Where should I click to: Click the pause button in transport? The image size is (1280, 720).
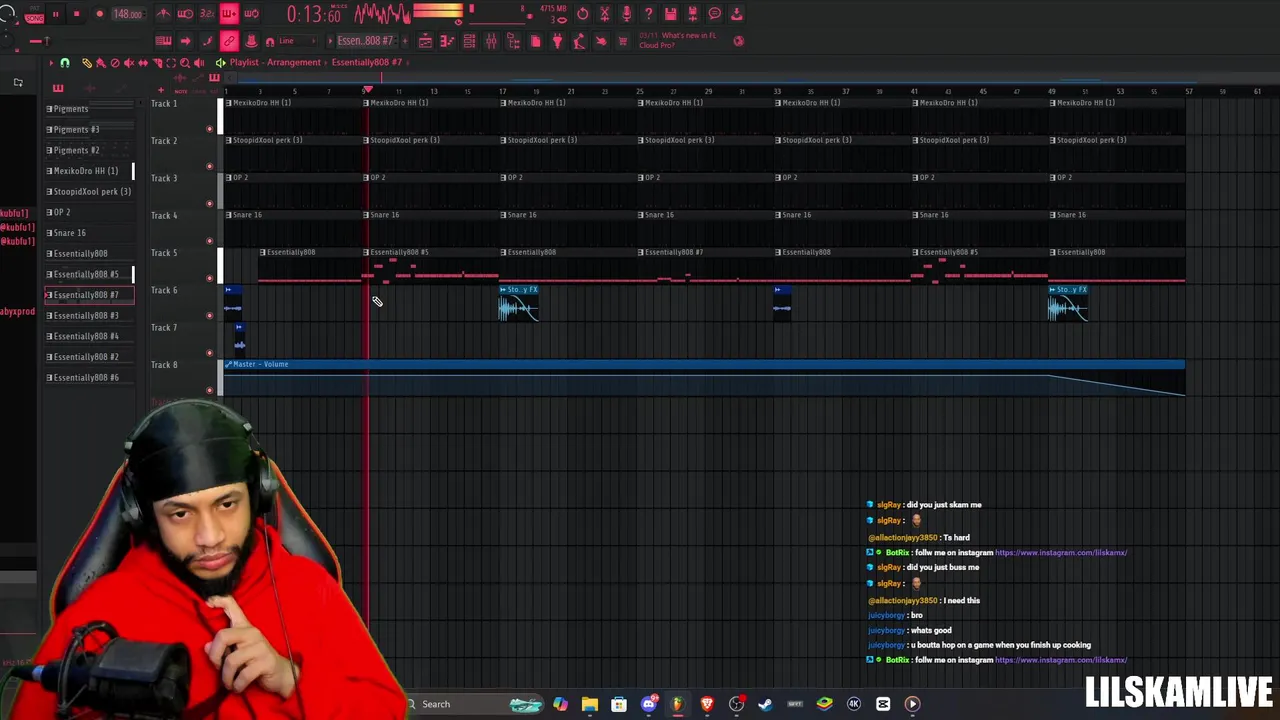(55, 14)
